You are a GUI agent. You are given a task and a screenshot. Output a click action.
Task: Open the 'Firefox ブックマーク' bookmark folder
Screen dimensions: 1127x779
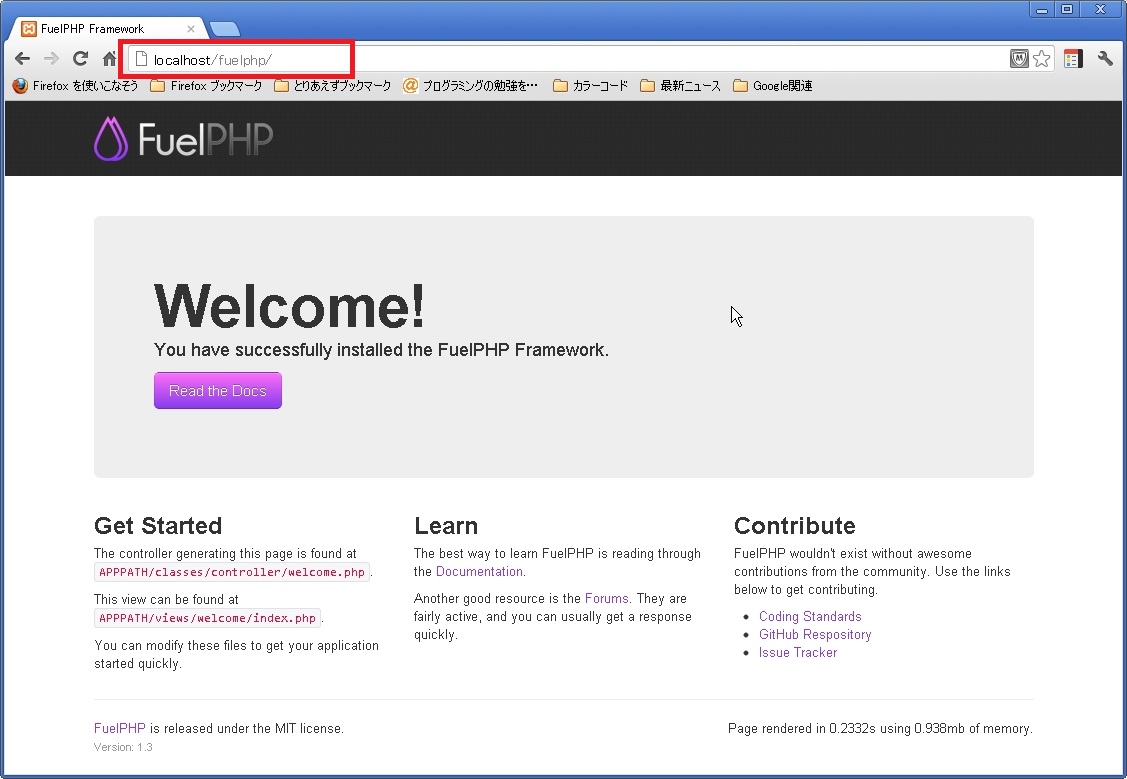[206, 86]
